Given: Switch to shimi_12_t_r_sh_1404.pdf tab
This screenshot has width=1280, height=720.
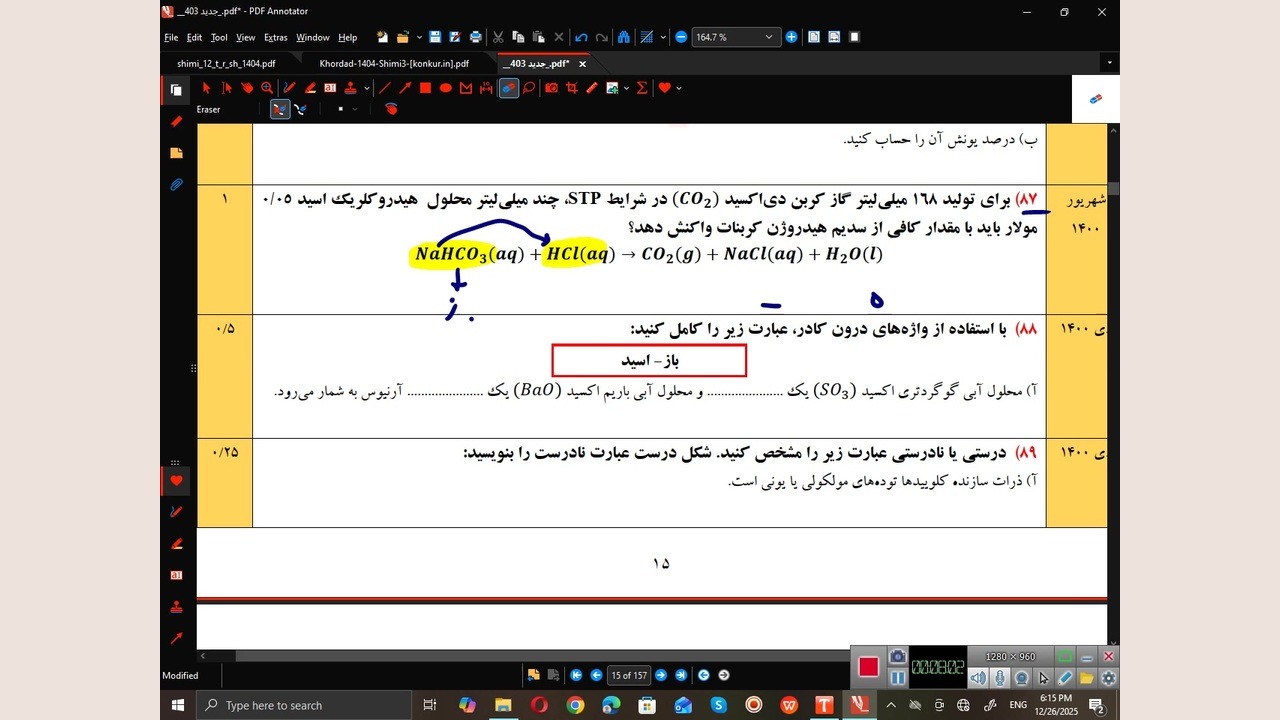Looking at the screenshot, I should pyautogui.click(x=226, y=63).
